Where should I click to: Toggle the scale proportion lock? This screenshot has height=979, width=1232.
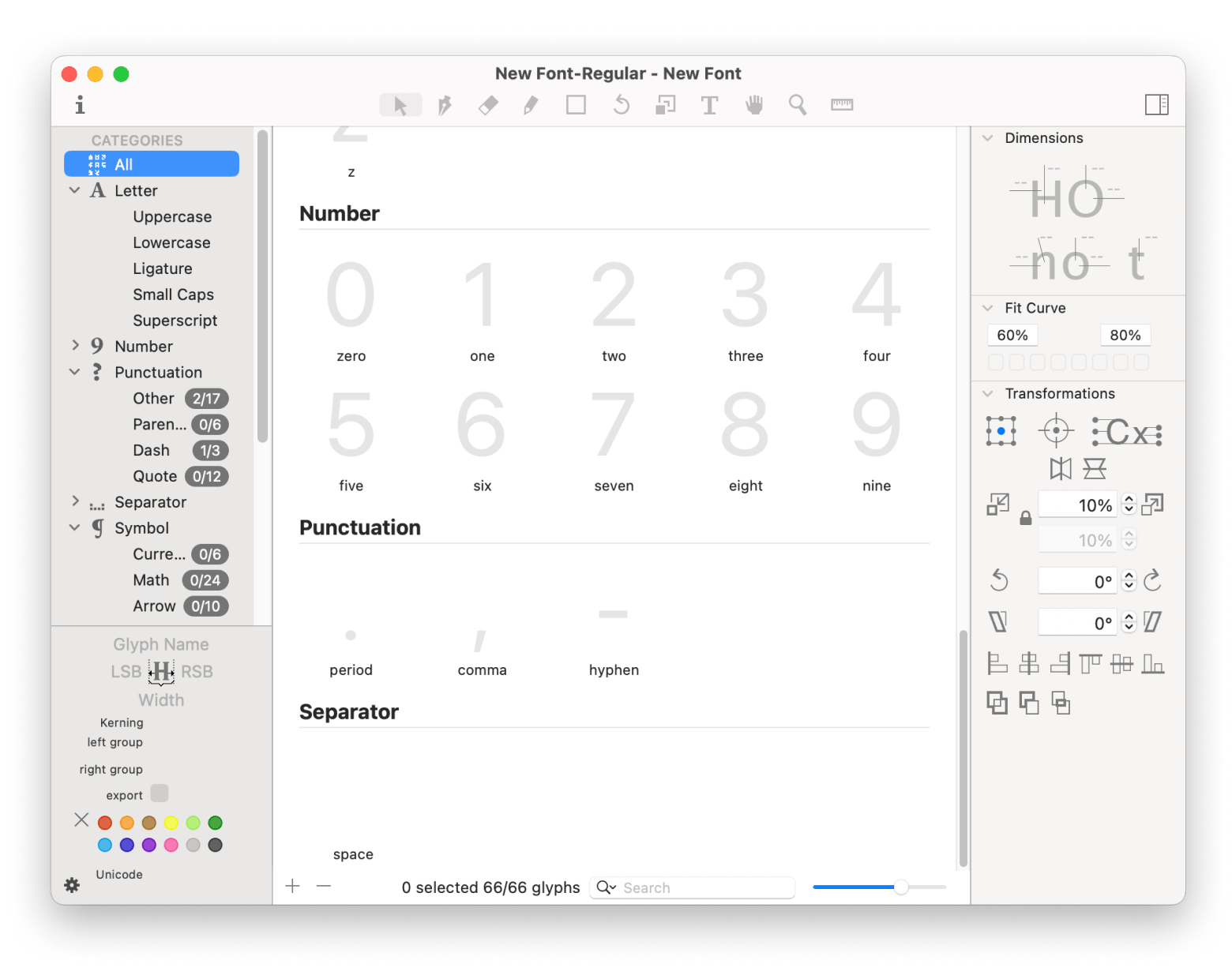(x=1025, y=519)
